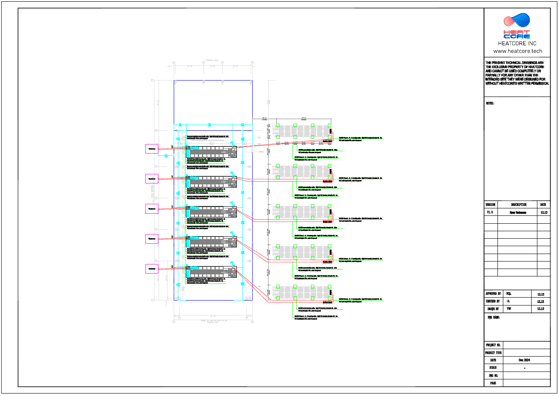This screenshot has height=396, width=559.
Task: Click the copyright notice text under the logo
Action: point(517,73)
